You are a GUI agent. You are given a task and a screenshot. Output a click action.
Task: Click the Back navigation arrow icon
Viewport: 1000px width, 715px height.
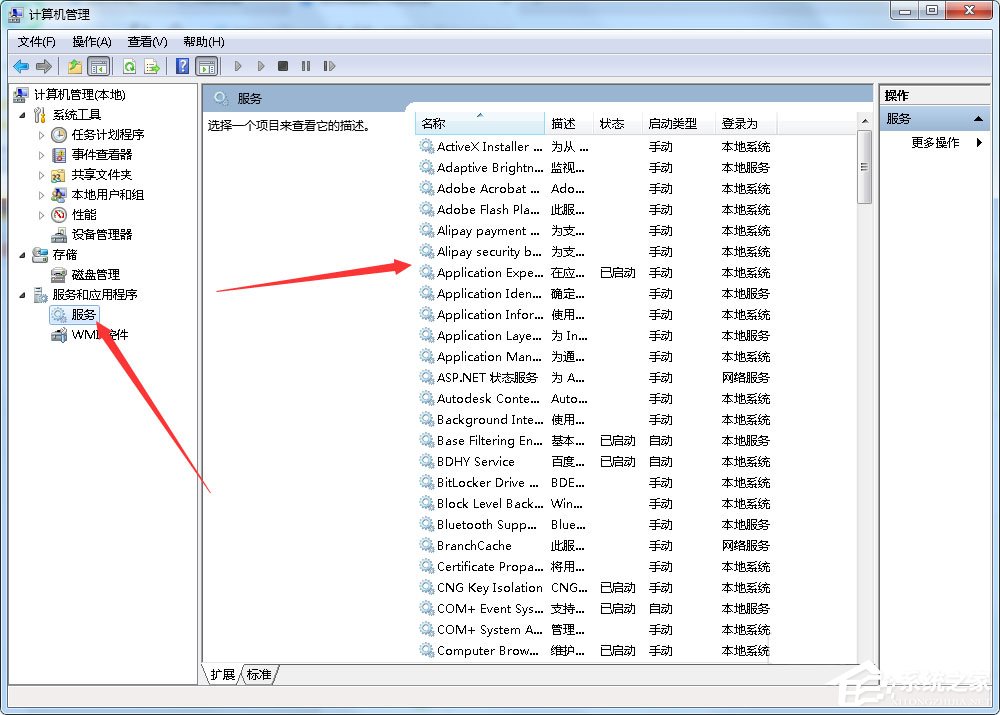[x=21, y=66]
